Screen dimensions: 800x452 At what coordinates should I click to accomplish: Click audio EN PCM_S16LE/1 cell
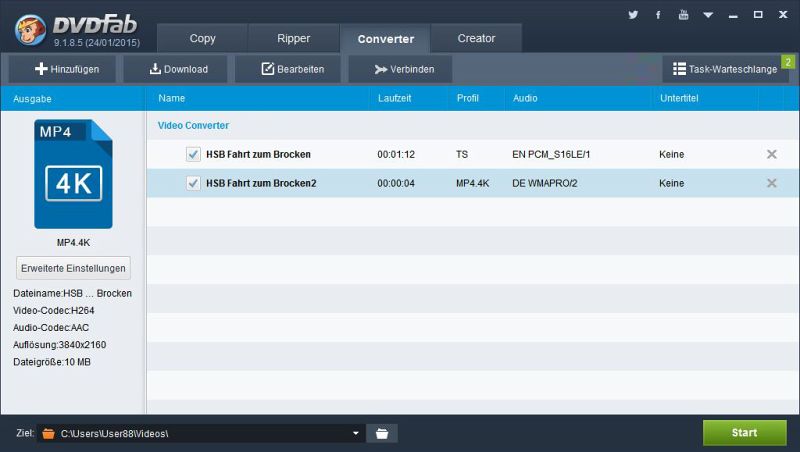pyautogui.click(x=551, y=154)
